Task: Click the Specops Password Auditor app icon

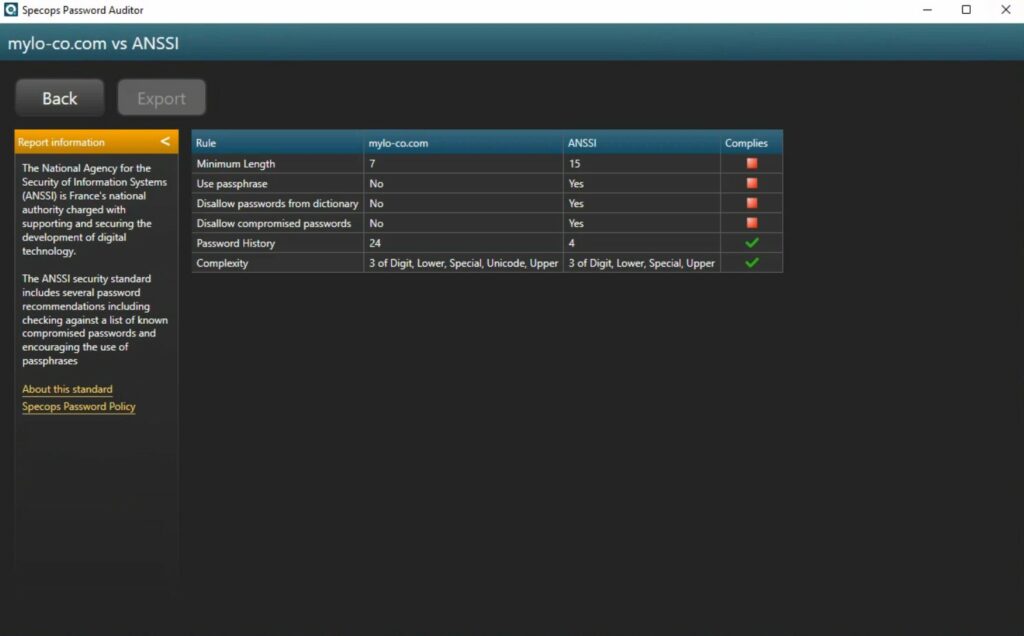Action: (x=10, y=10)
